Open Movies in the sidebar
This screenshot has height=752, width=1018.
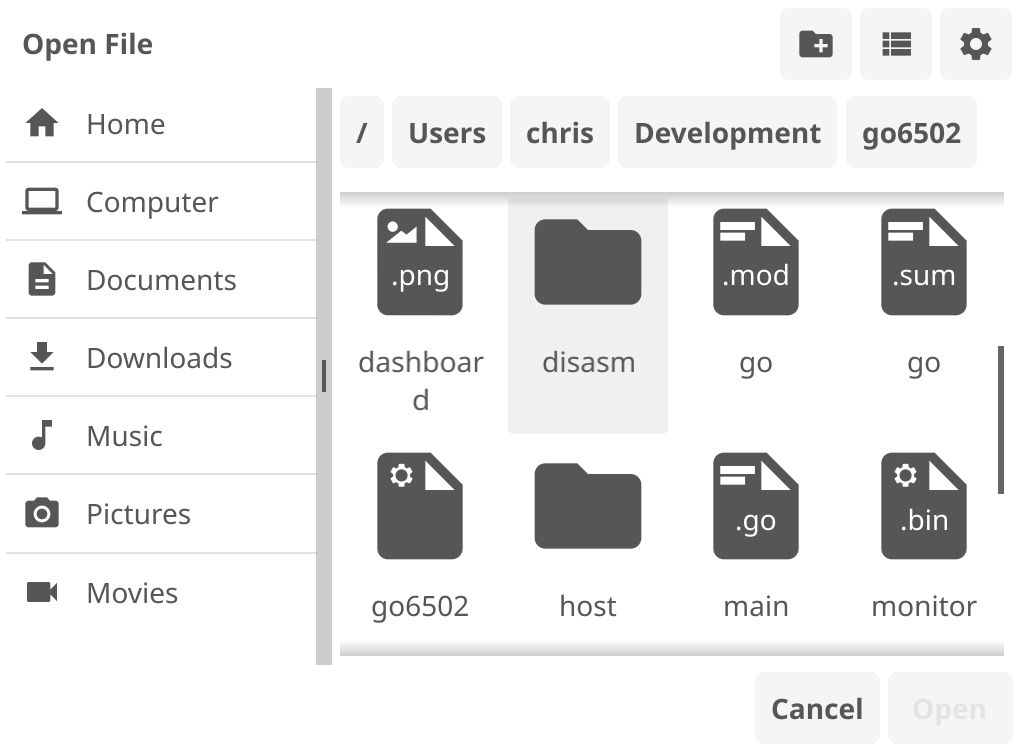click(161, 593)
